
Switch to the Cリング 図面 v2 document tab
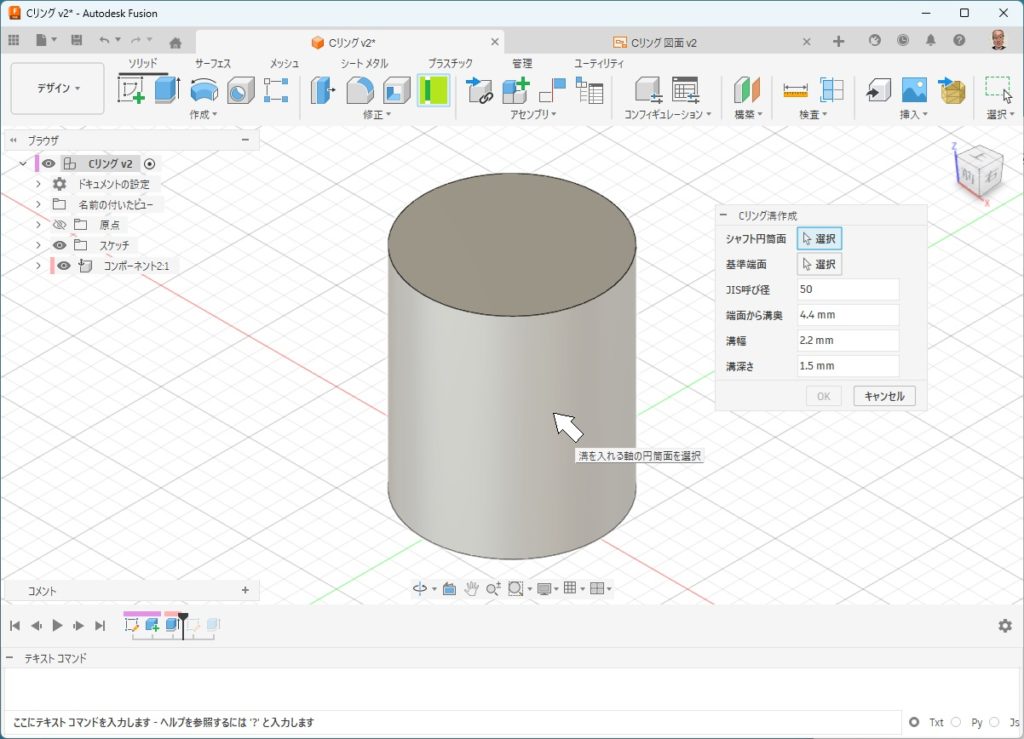(664, 42)
